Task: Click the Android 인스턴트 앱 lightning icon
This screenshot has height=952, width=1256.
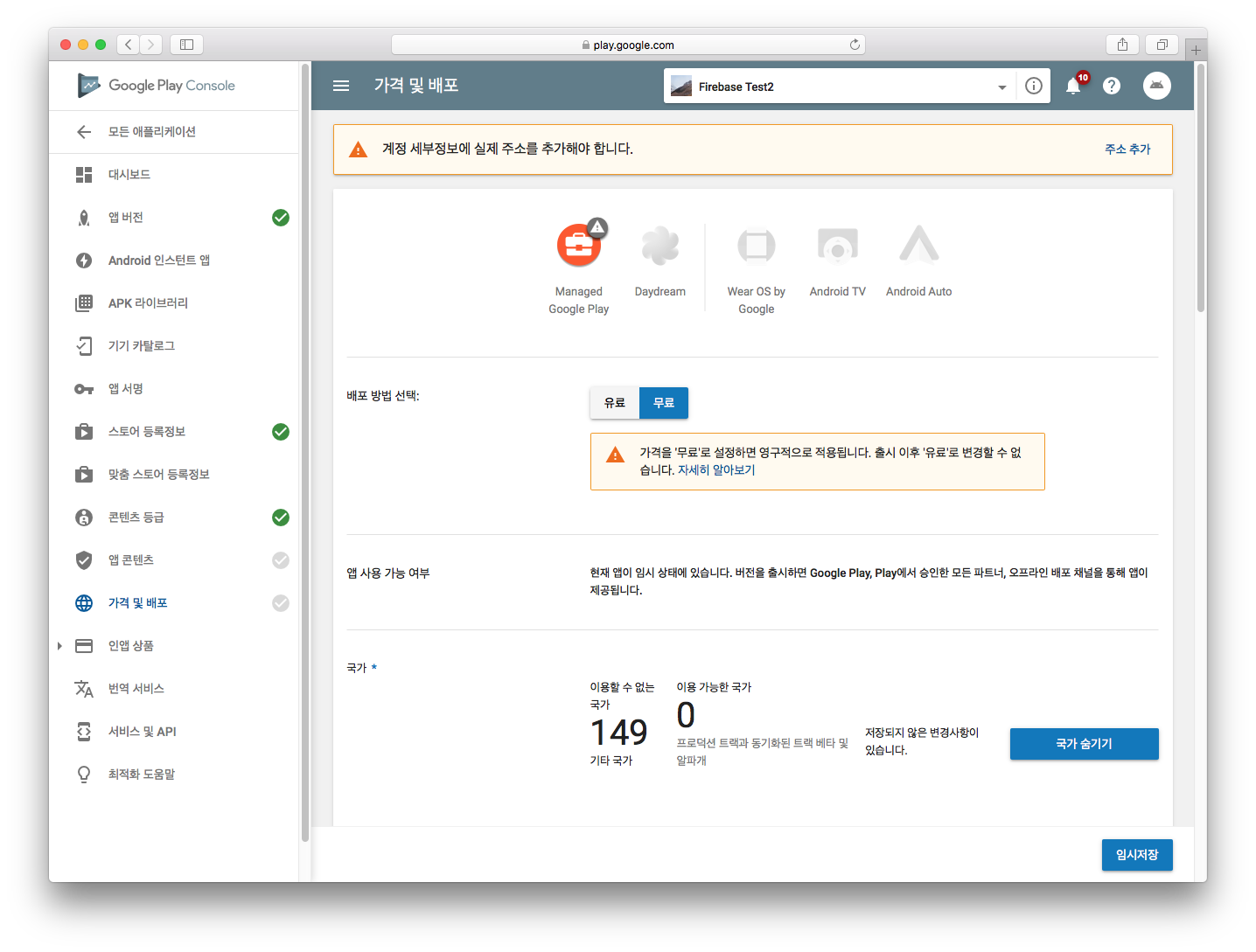Action: coord(84,261)
